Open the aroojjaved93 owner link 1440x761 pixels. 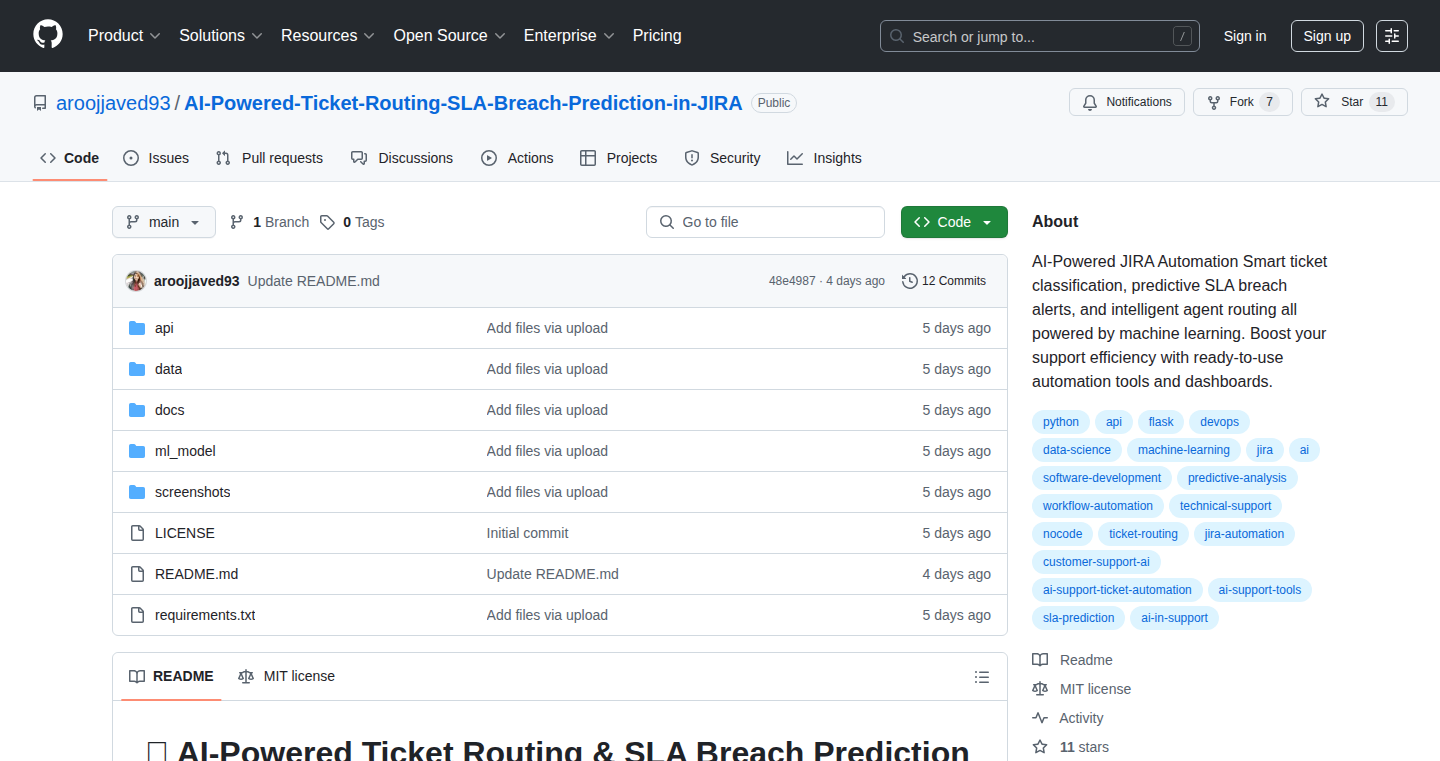click(x=113, y=103)
